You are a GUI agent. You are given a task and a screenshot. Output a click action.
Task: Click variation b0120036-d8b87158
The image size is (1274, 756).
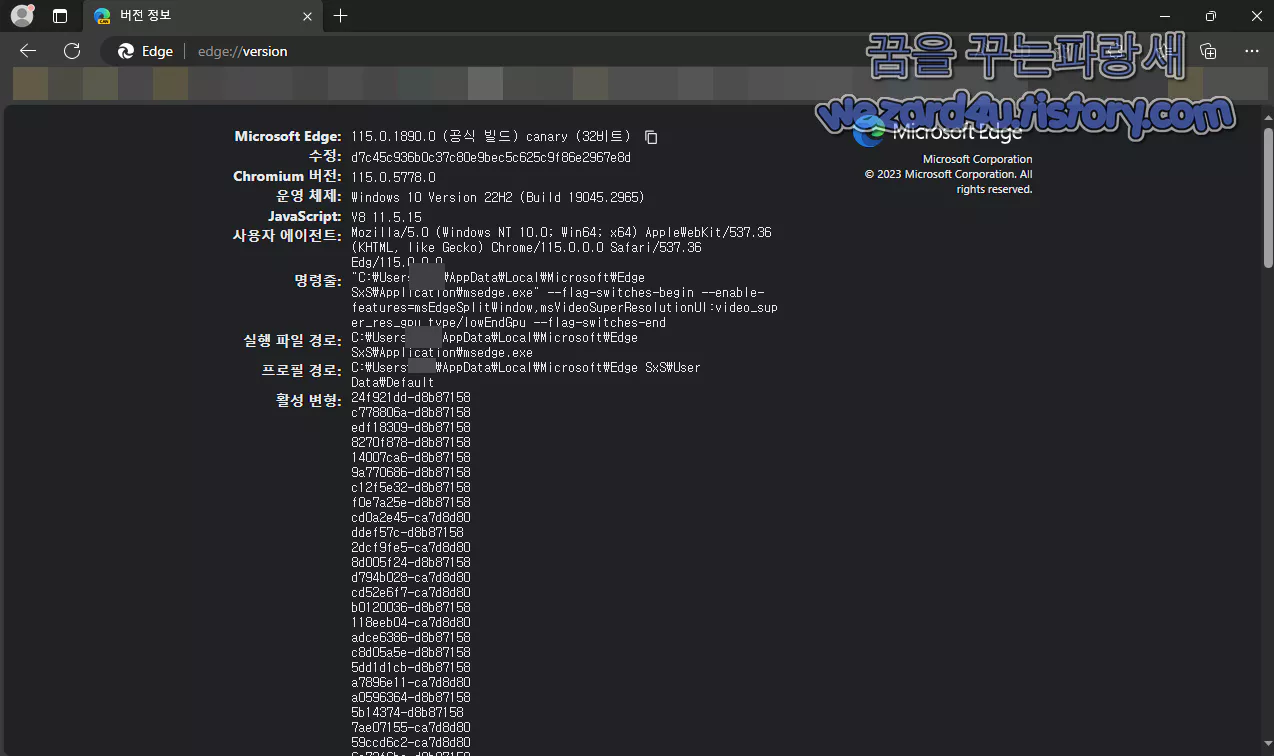[x=411, y=607]
